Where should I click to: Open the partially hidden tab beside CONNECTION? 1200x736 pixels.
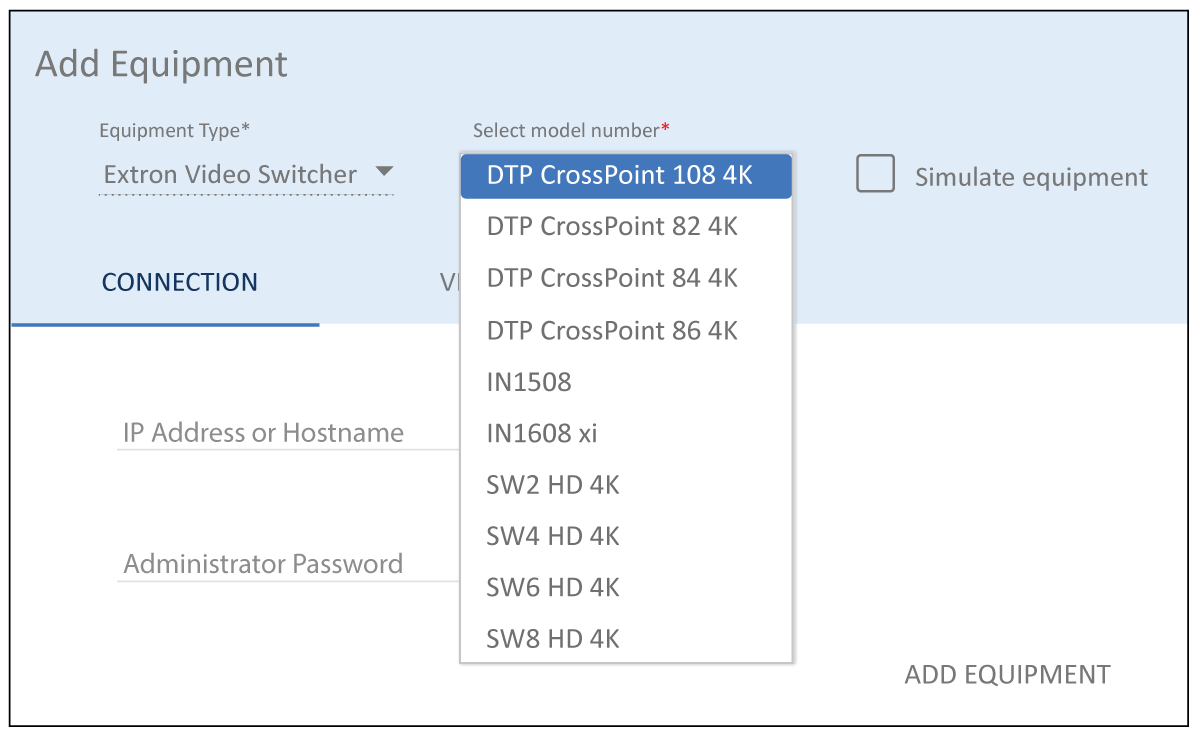point(449,283)
